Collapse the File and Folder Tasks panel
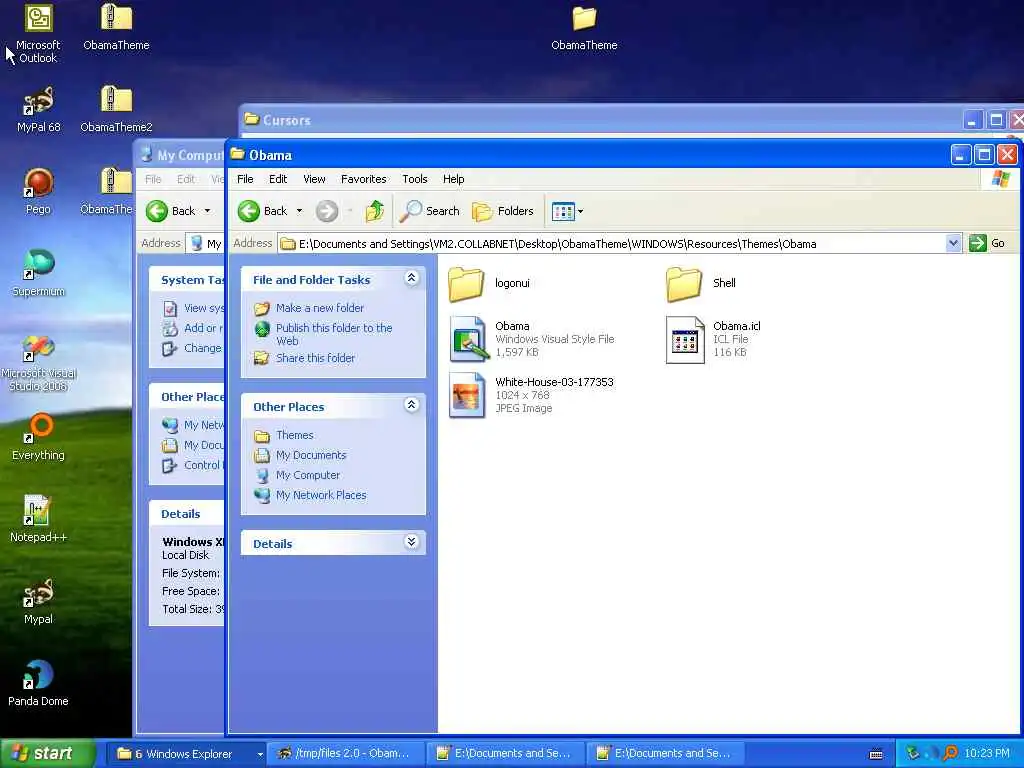1024x768 pixels. pyautogui.click(x=411, y=278)
